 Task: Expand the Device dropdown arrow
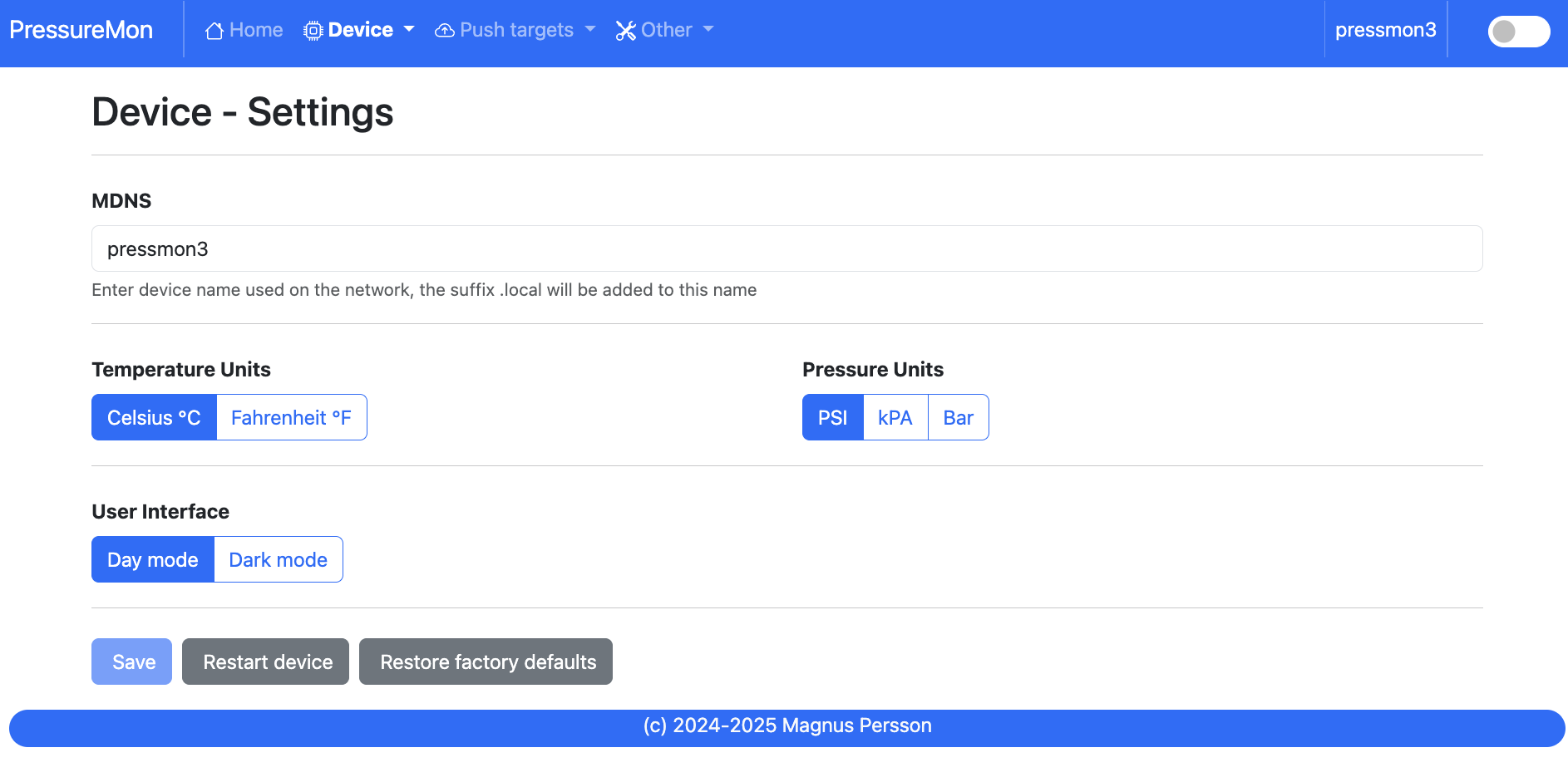(x=409, y=29)
